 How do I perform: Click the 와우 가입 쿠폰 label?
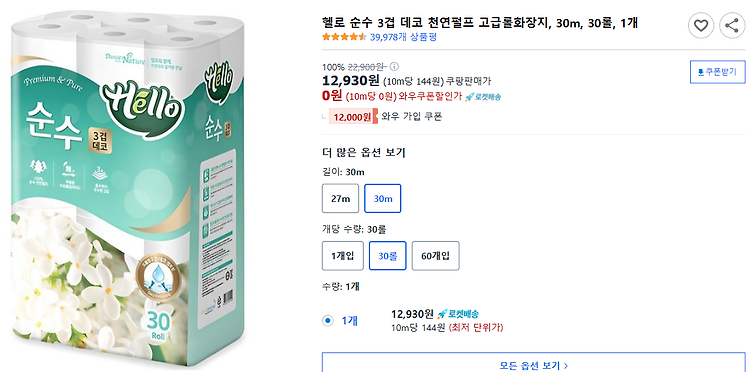coord(411,116)
